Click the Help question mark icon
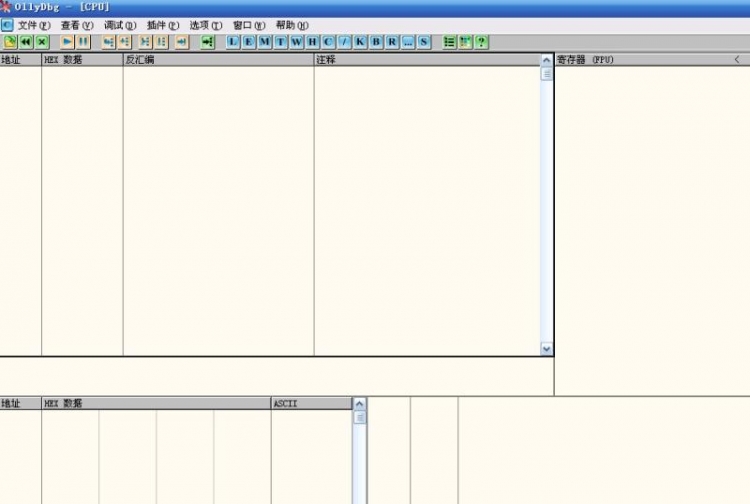Image resolution: width=750 pixels, height=504 pixels. click(x=481, y=42)
